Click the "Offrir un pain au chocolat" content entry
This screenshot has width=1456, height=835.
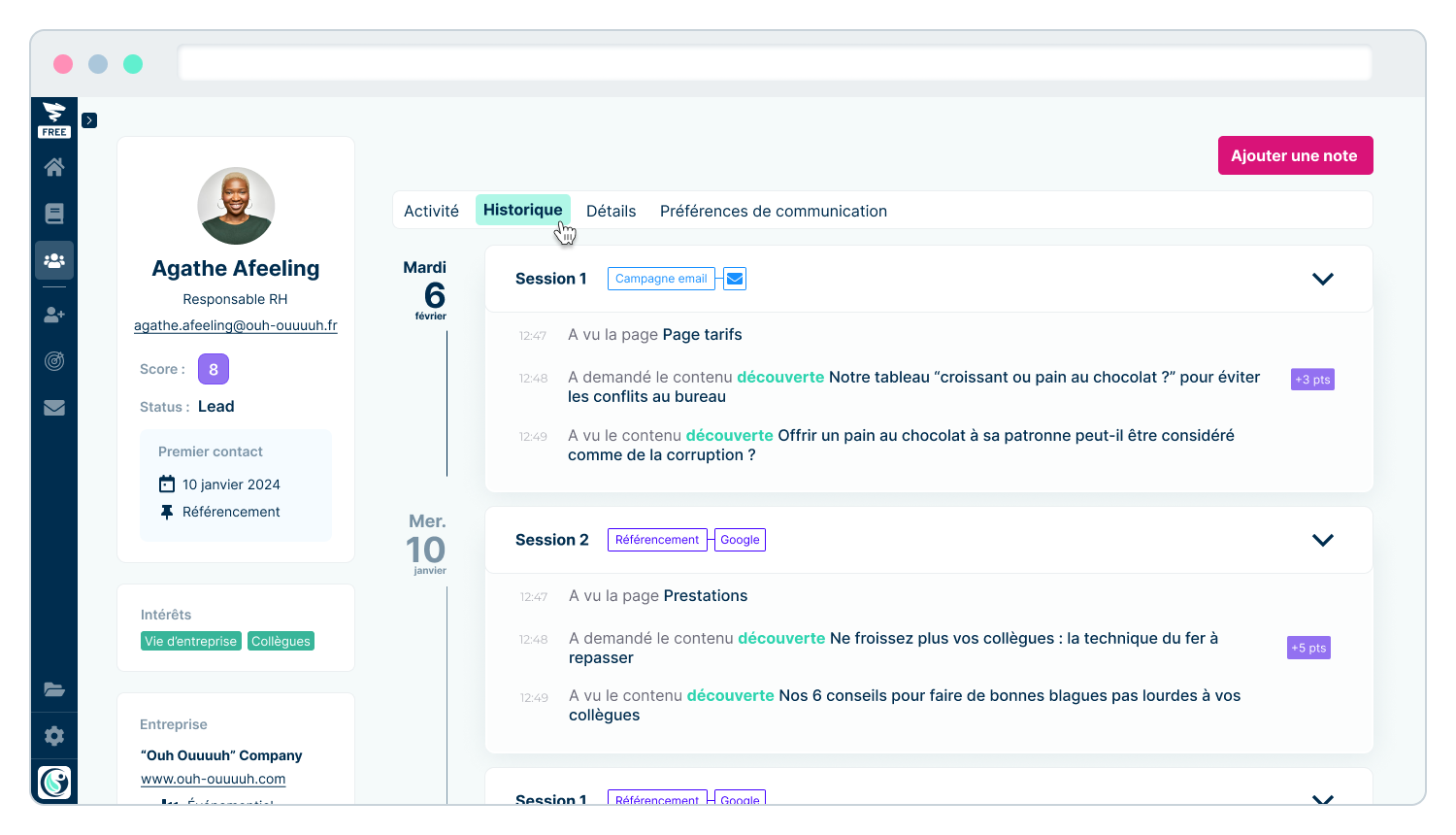(901, 445)
